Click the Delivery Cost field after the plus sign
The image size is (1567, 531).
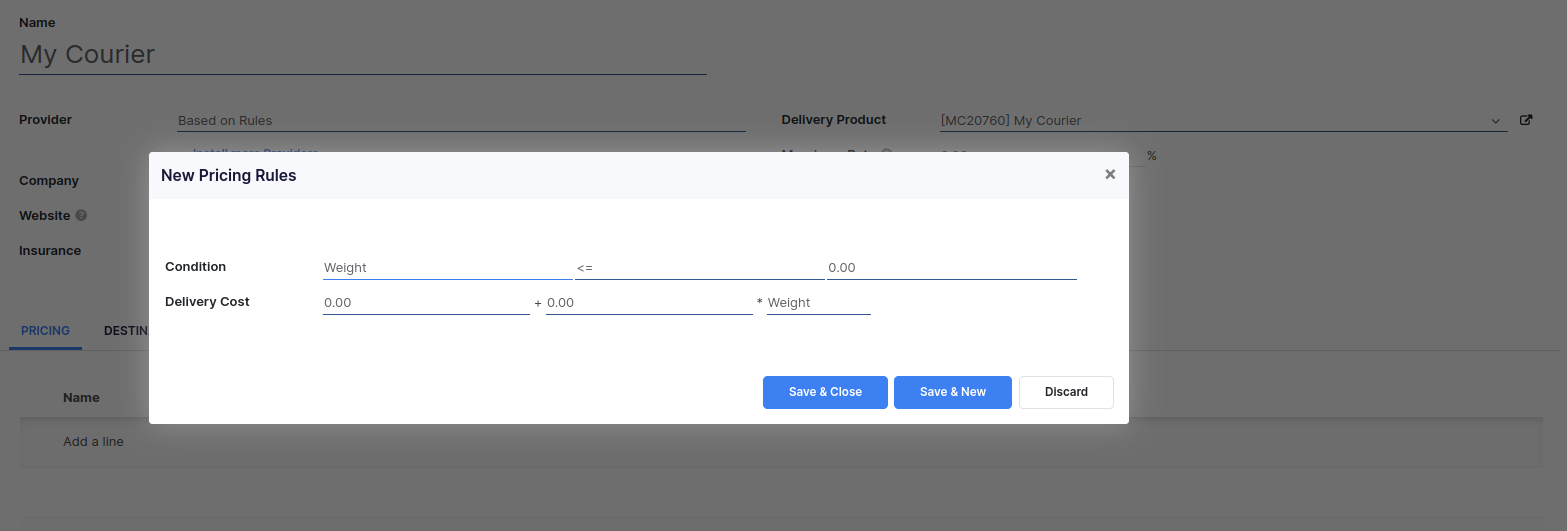point(649,302)
